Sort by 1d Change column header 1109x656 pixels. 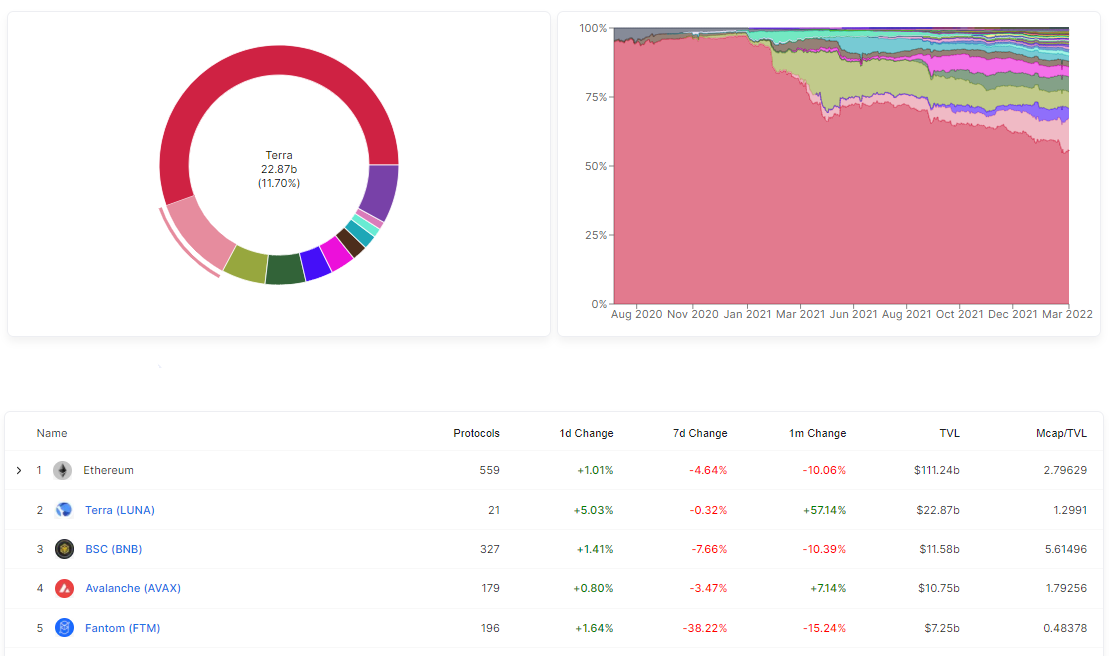tap(586, 433)
